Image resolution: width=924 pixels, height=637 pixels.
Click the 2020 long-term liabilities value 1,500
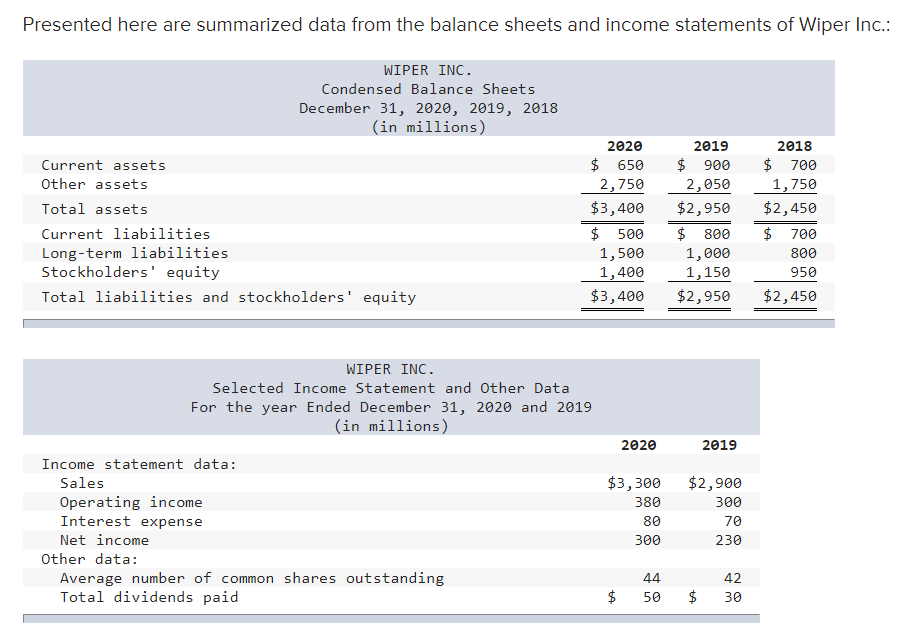[x=622, y=253]
